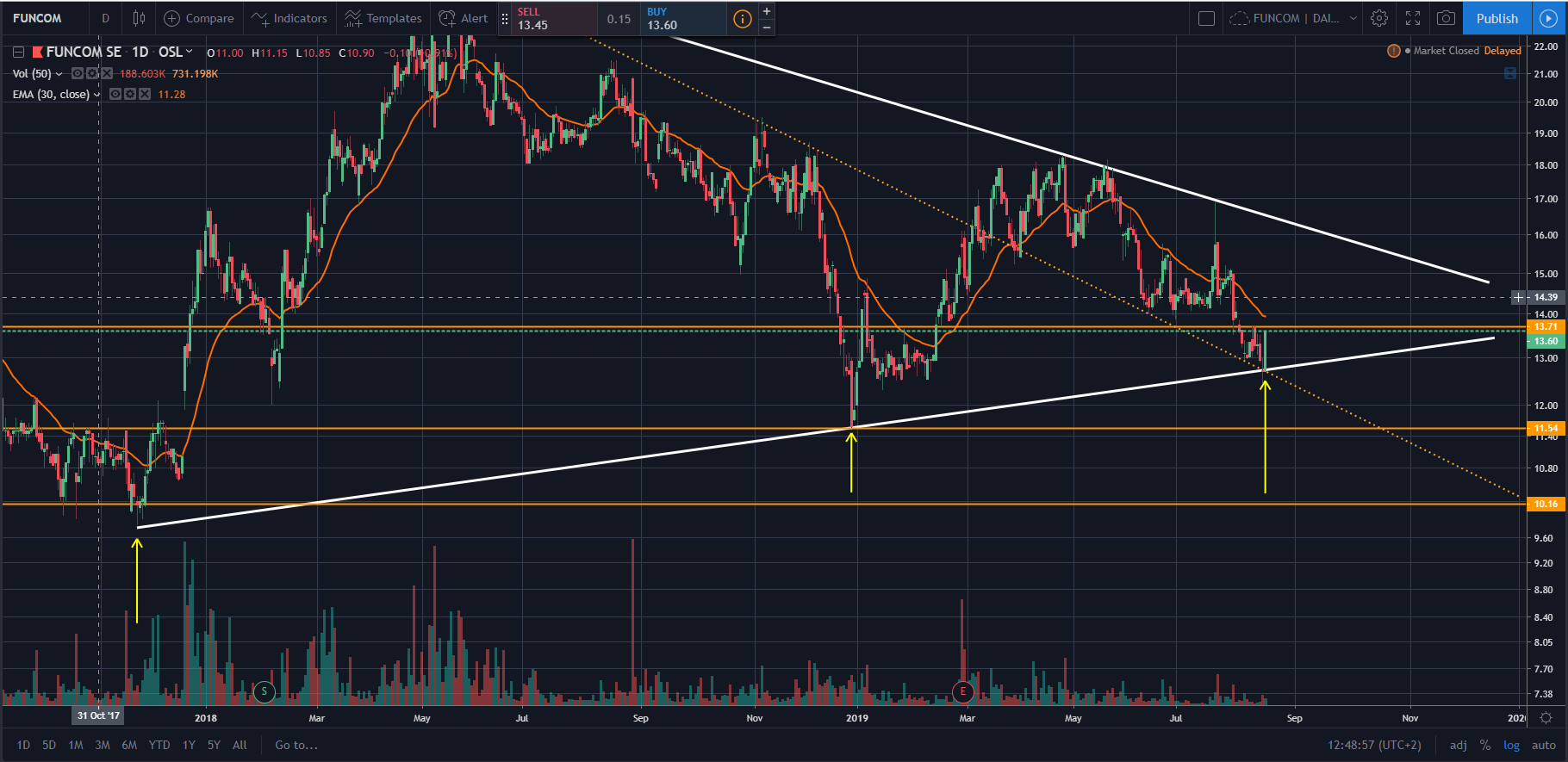Image resolution: width=1568 pixels, height=762 pixels.
Task: Set range to YTD
Action: (159, 745)
